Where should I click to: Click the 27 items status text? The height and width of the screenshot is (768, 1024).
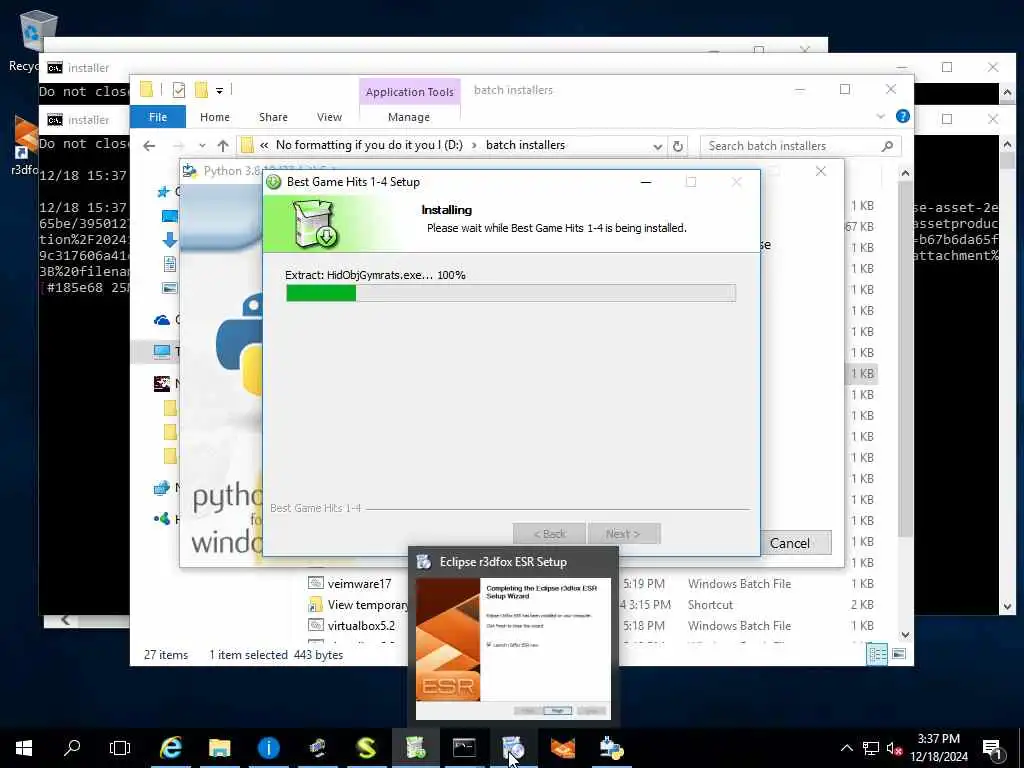tap(166, 654)
